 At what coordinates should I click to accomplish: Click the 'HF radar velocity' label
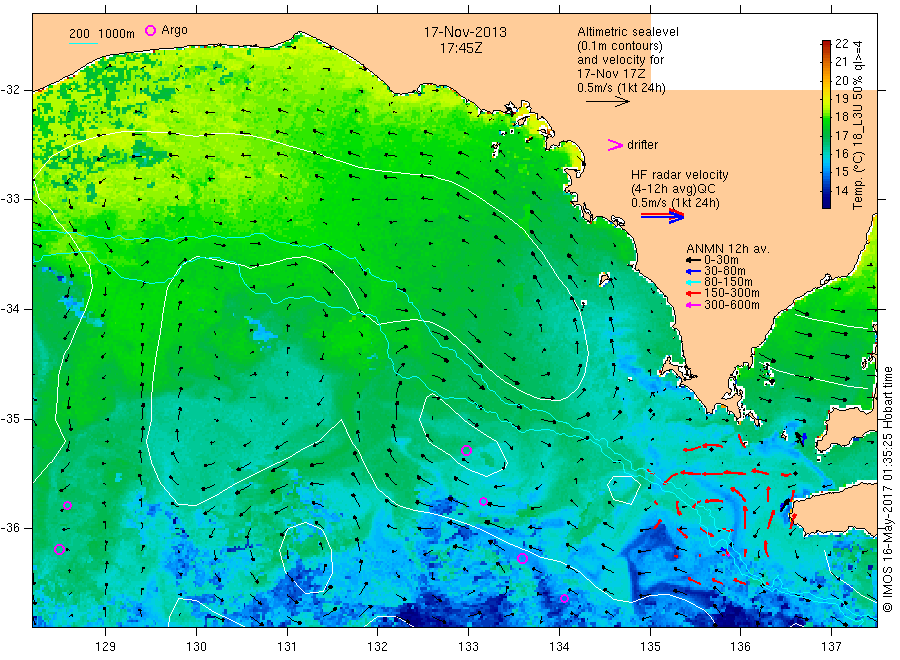[x=680, y=174]
